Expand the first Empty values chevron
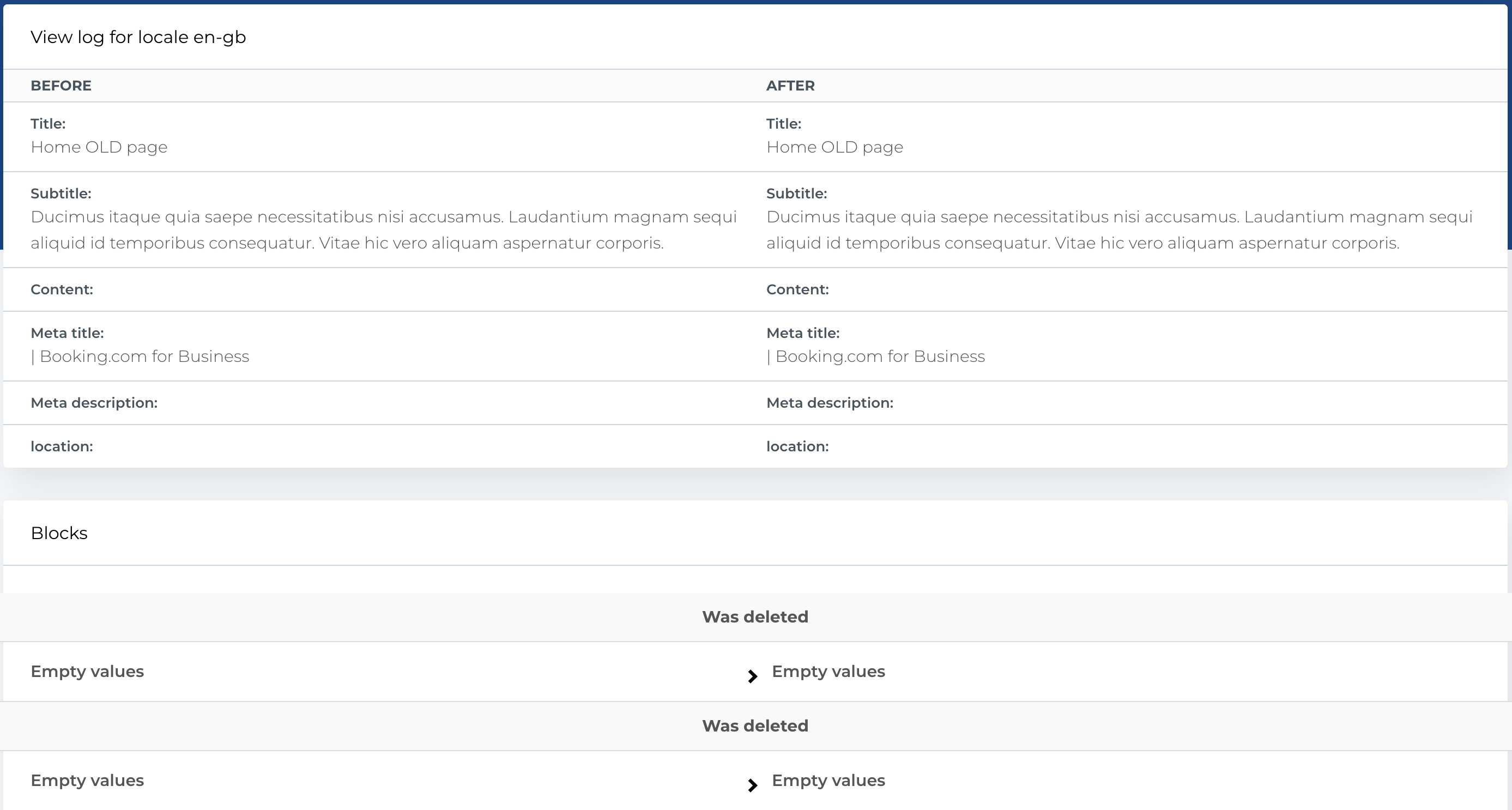Screen dimensions: 1512x810 click(x=753, y=676)
